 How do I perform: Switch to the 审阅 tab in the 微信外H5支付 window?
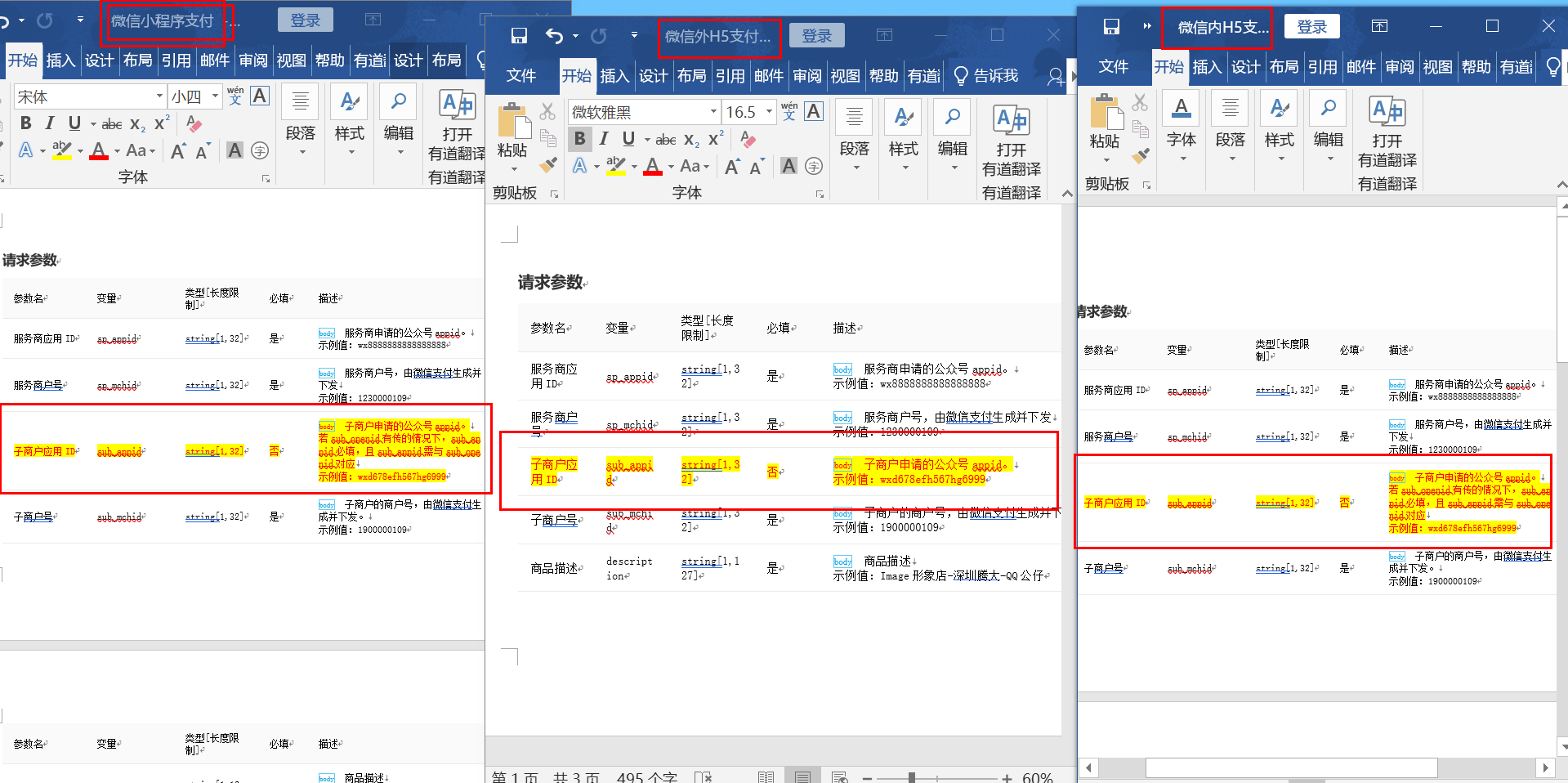coord(807,76)
